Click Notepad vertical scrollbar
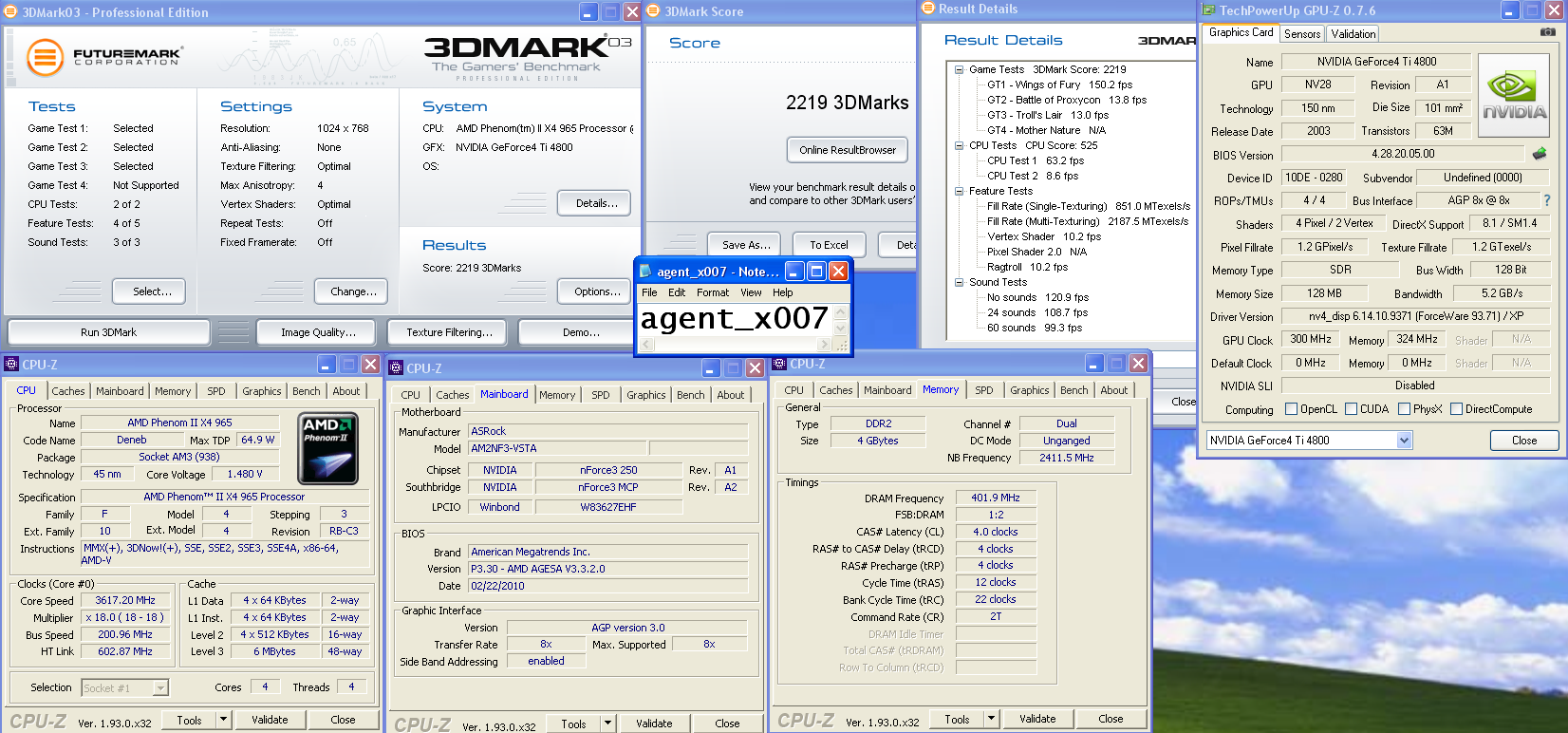1568x733 pixels. pos(840,320)
